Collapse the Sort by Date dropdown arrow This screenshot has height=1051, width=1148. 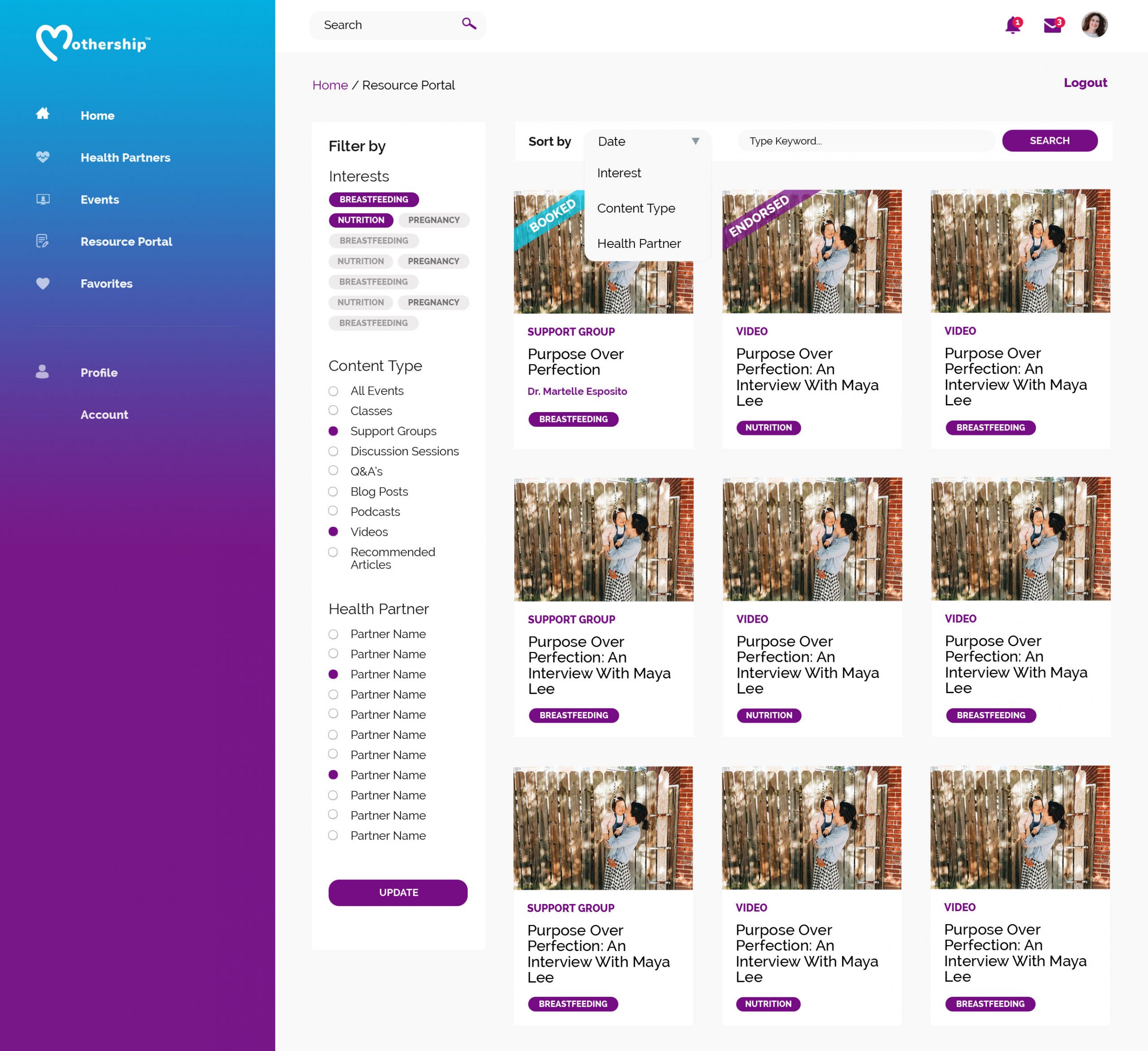coord(695,141)
